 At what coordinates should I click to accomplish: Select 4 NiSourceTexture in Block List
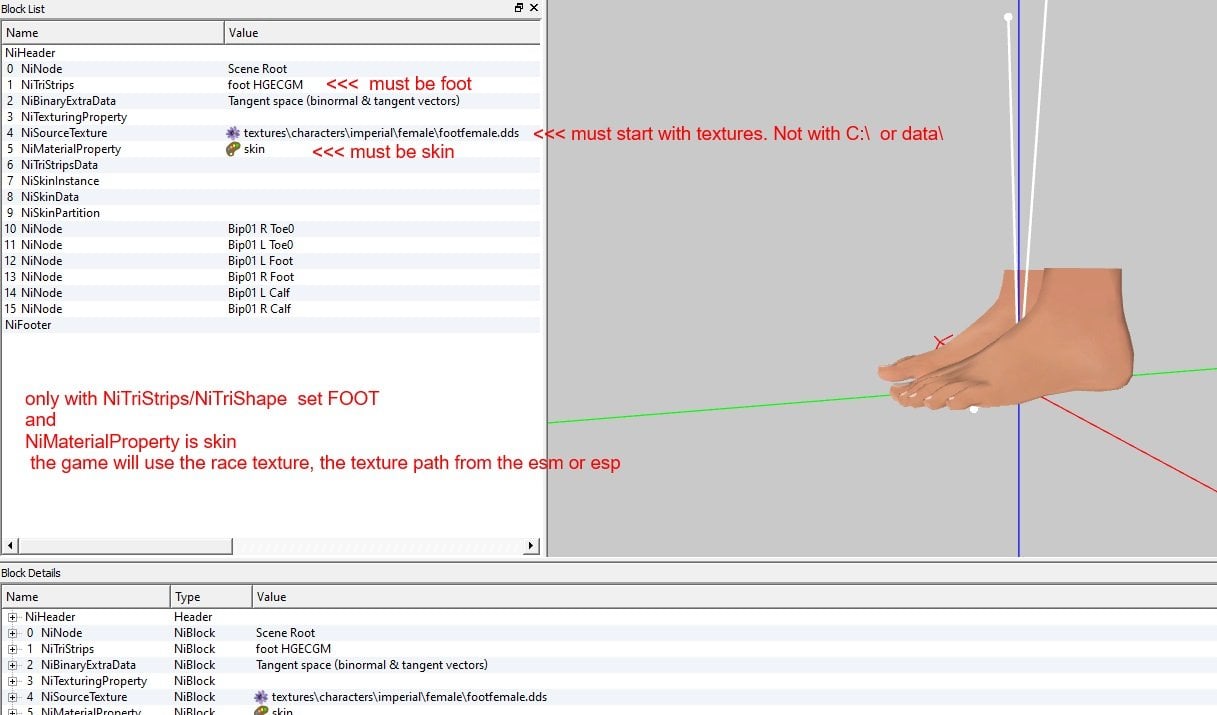pos(270,133)
